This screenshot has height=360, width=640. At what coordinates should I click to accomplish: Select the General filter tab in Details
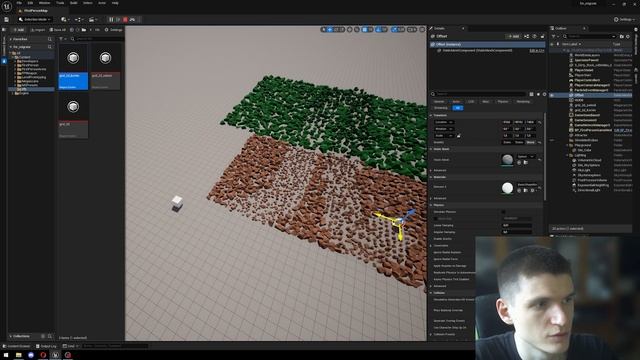point(439,102)
